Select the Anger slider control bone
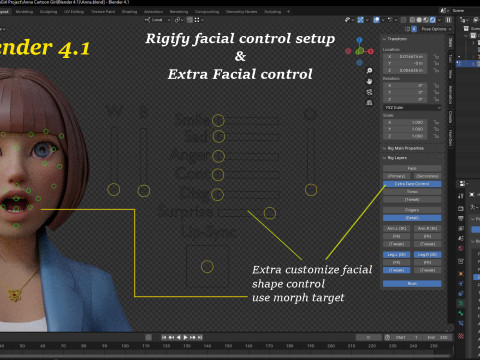The height and width of the screenshot is (360, 480). pyautogui.click(x=218, y=156)
